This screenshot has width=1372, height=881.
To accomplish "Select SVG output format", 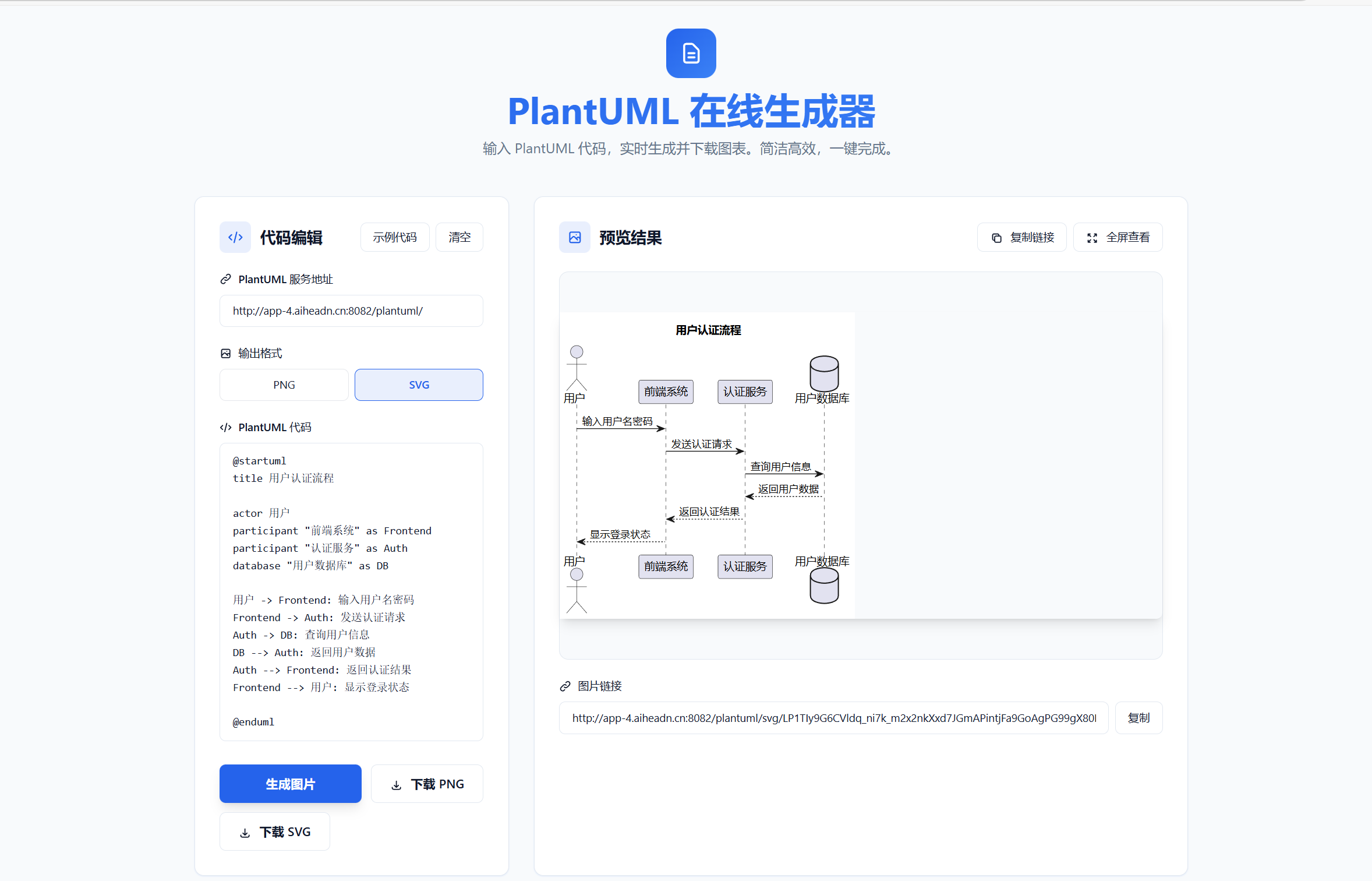I will point(419,385).
